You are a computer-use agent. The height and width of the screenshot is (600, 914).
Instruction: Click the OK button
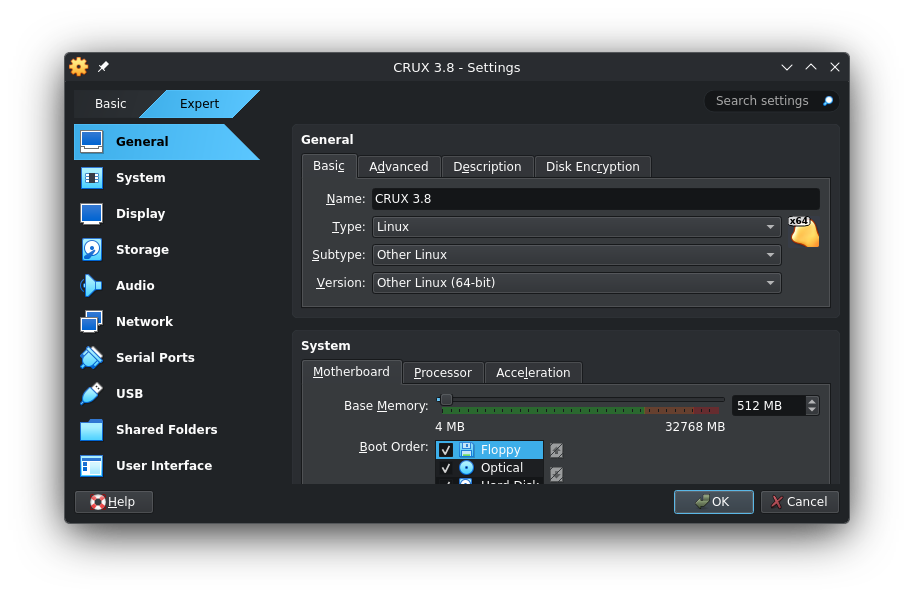[x=713, y=502]
